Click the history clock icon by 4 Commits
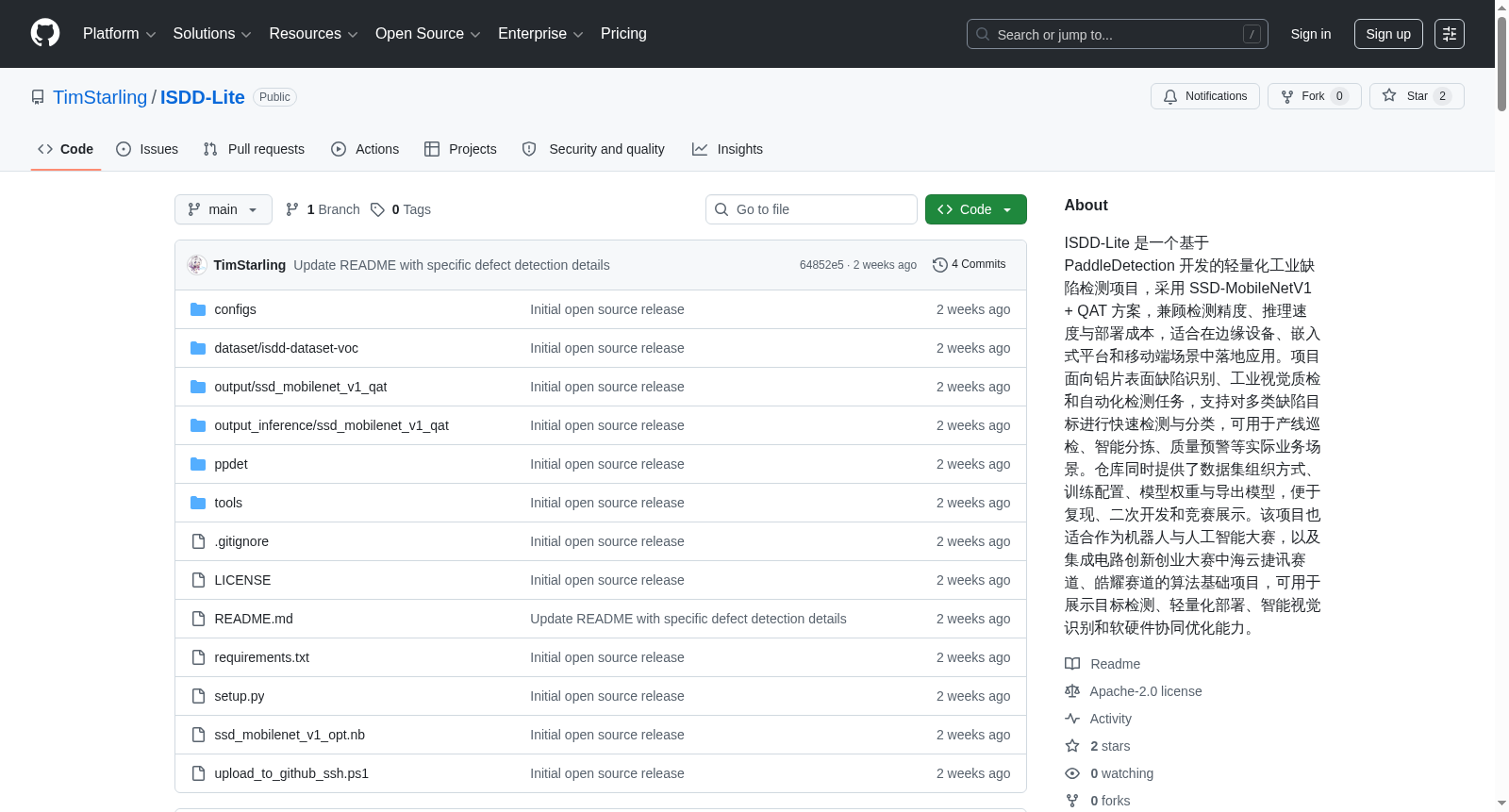 click(x=939, y=265)
